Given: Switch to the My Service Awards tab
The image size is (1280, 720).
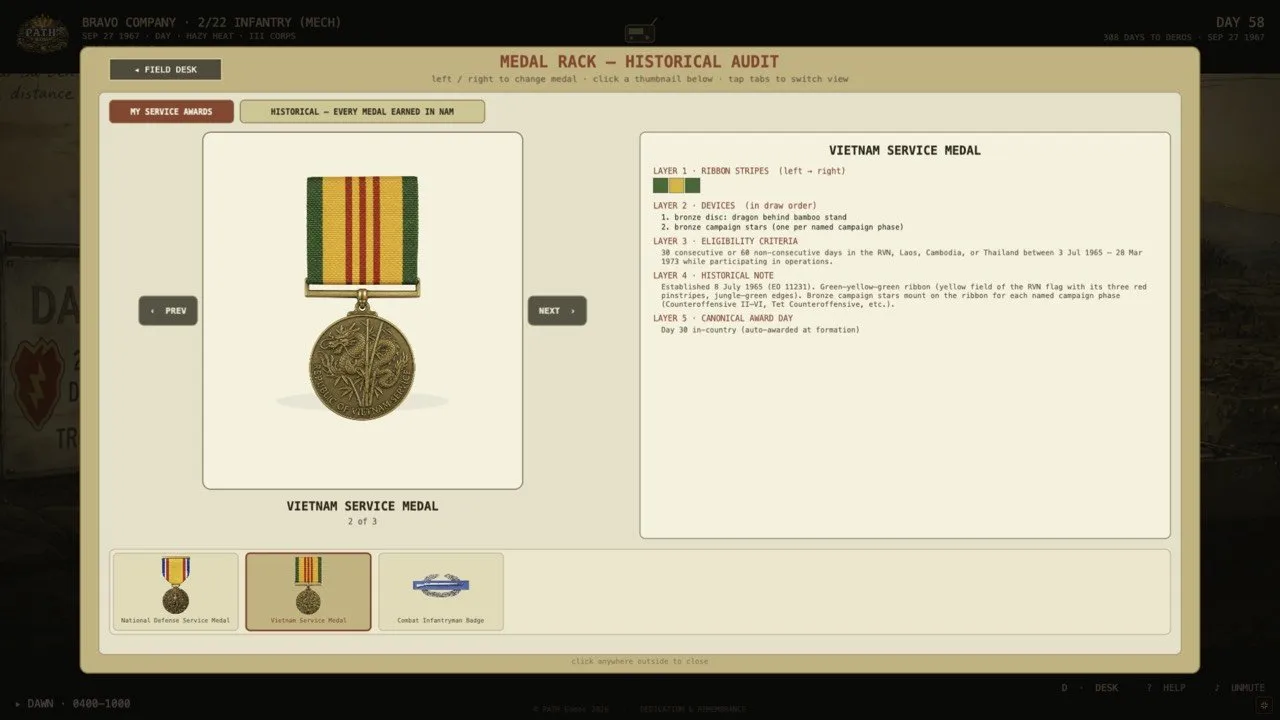Looking at the screenshot, I should pos(171,111).
